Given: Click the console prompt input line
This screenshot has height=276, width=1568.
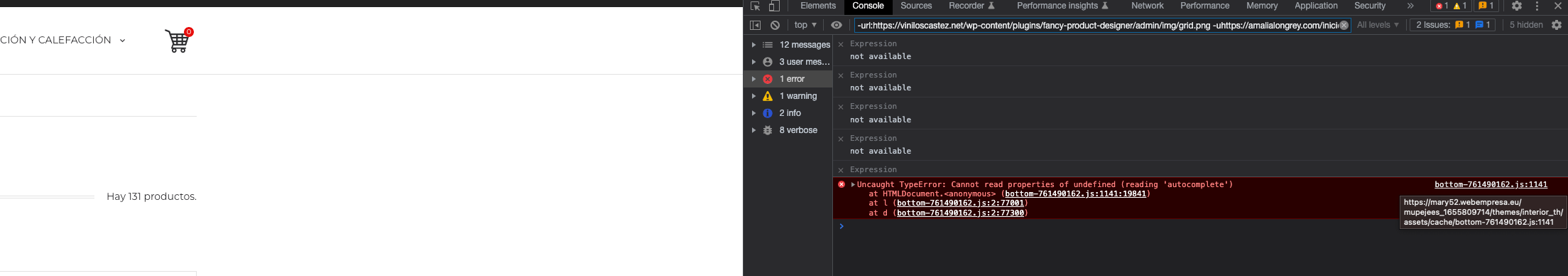Looking at the screenshot, I should (1200, 226).
